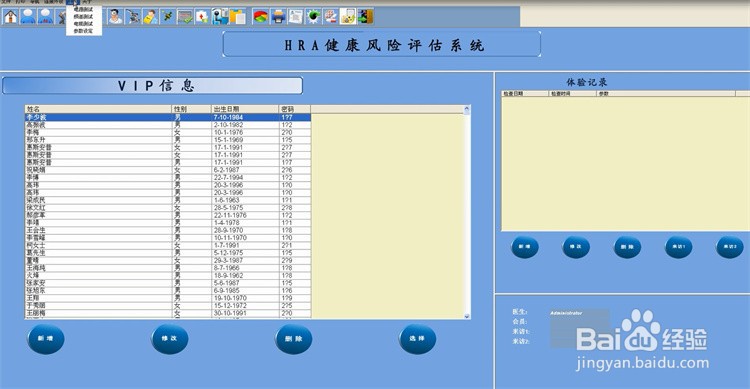The height and width of the screenshot is (389, 750).
Task: Choose 参数设定 in the open dropdown menu
Action: click(x=84, y=31)
